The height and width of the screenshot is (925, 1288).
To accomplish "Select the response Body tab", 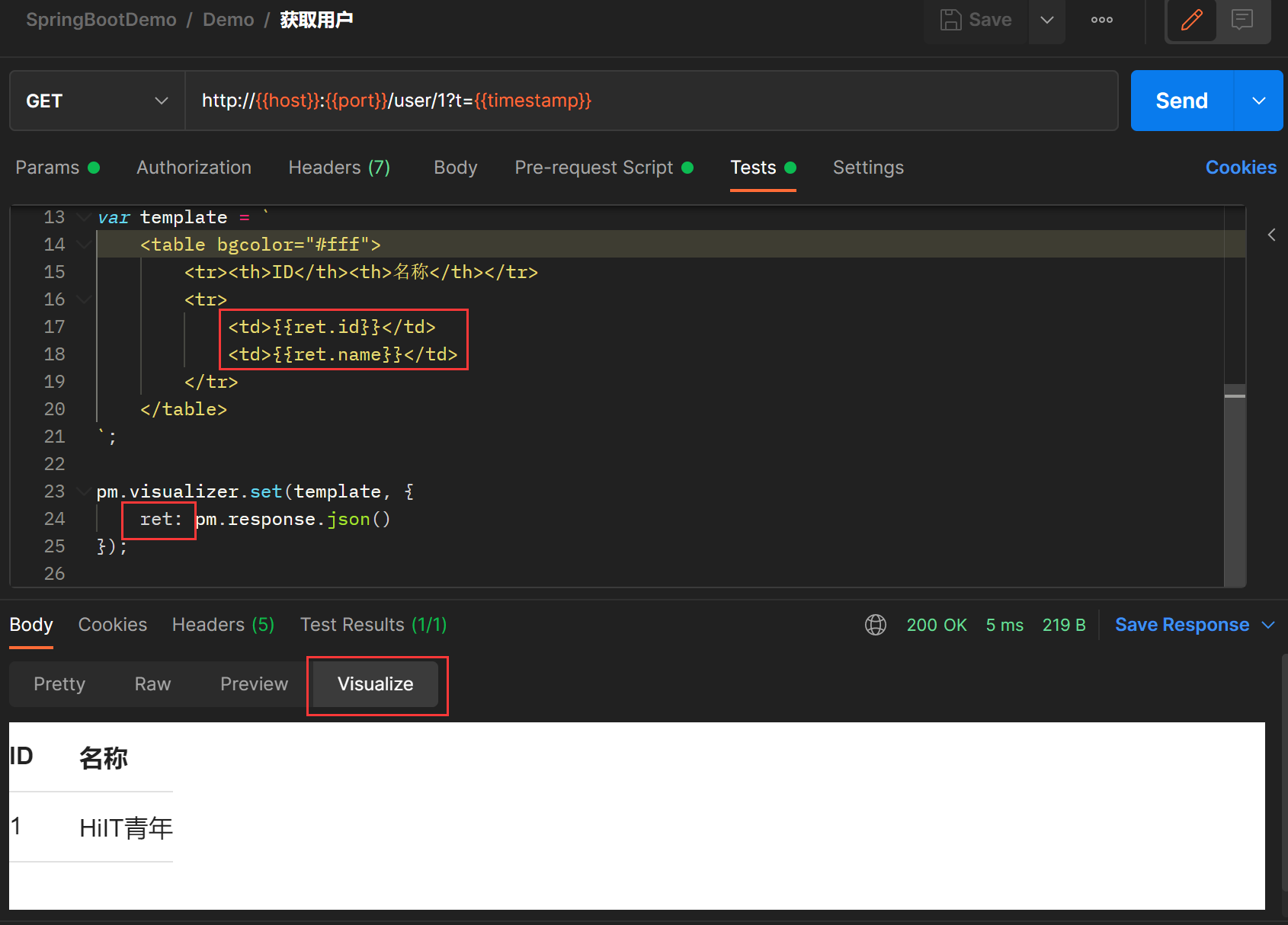I will pos(31,625).
